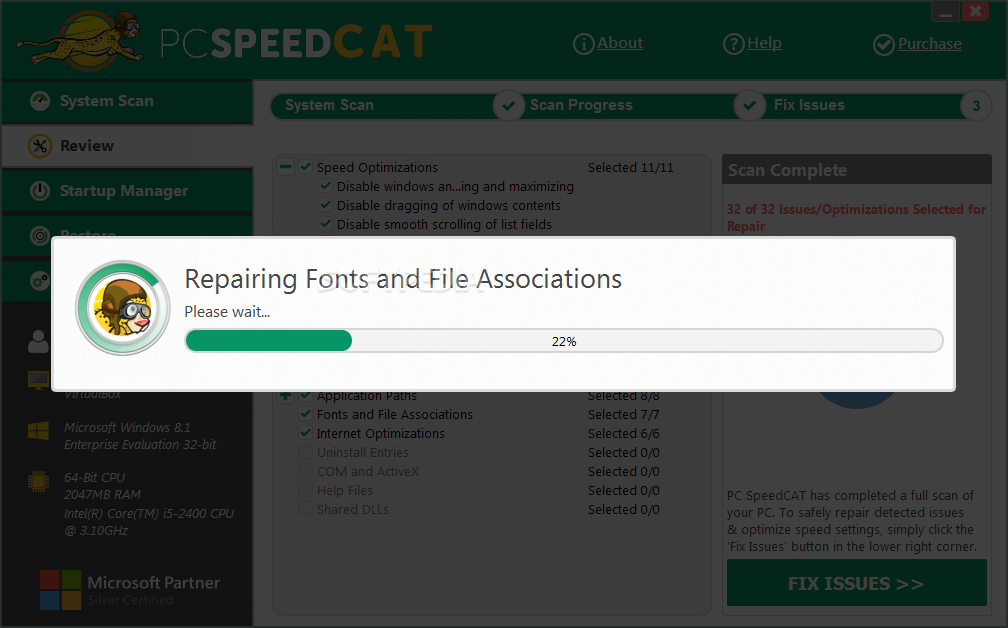Toggle Disable smooth scrolling of list fields
Viewport: 1008px width, 628px height.
pyautogui.click(x=326, y=224)
